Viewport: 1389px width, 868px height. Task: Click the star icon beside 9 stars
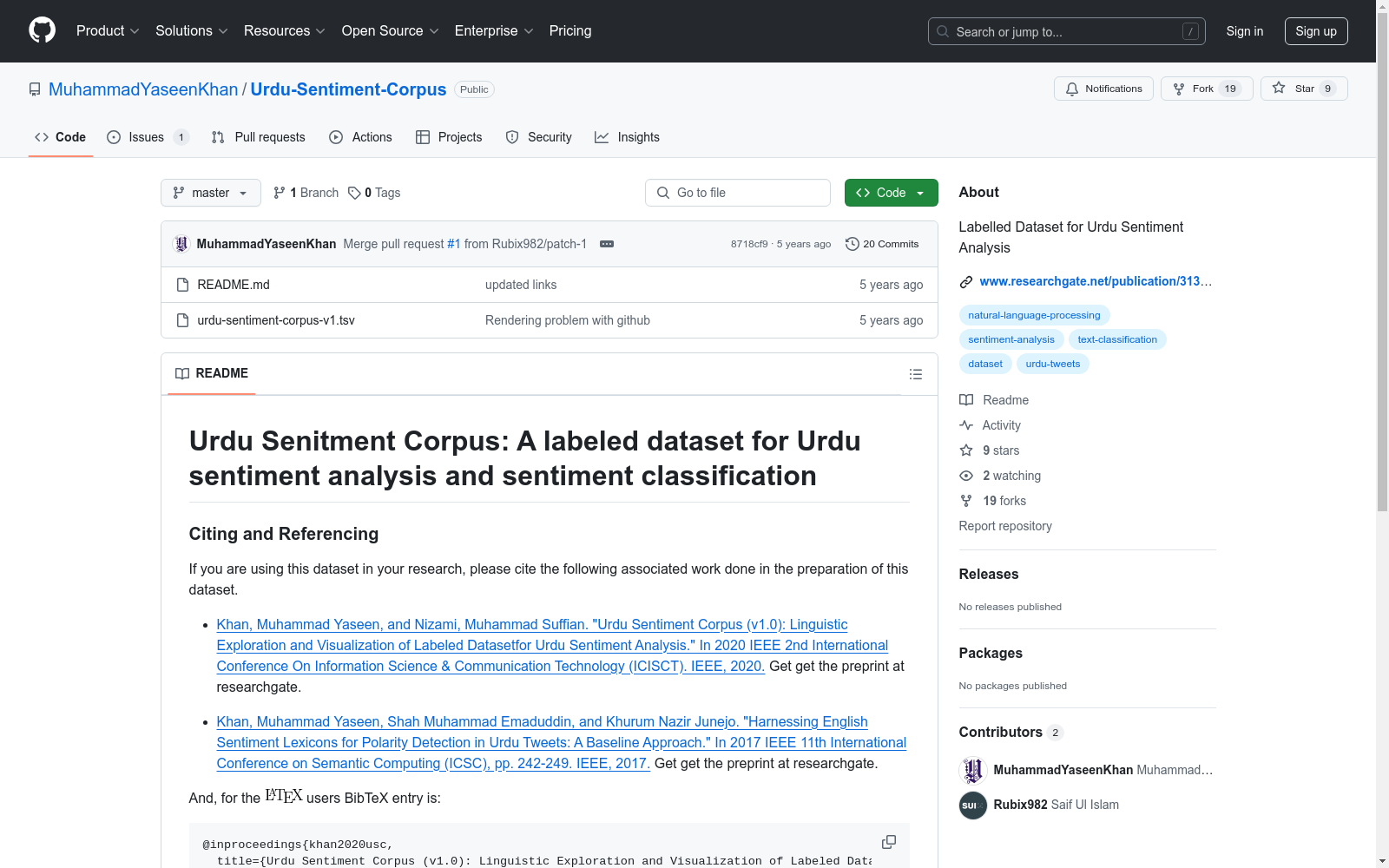pyautogui.click(x=966, y=450)
